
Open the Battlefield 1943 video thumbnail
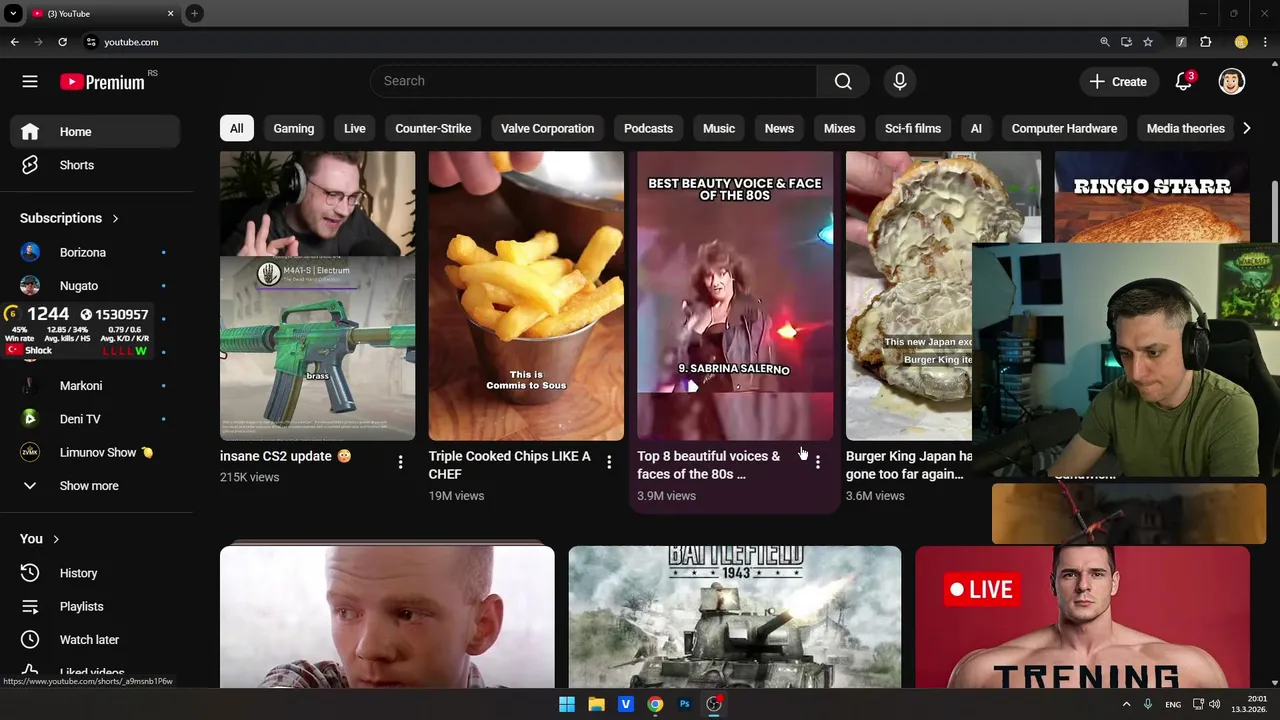tap(735, 617)
